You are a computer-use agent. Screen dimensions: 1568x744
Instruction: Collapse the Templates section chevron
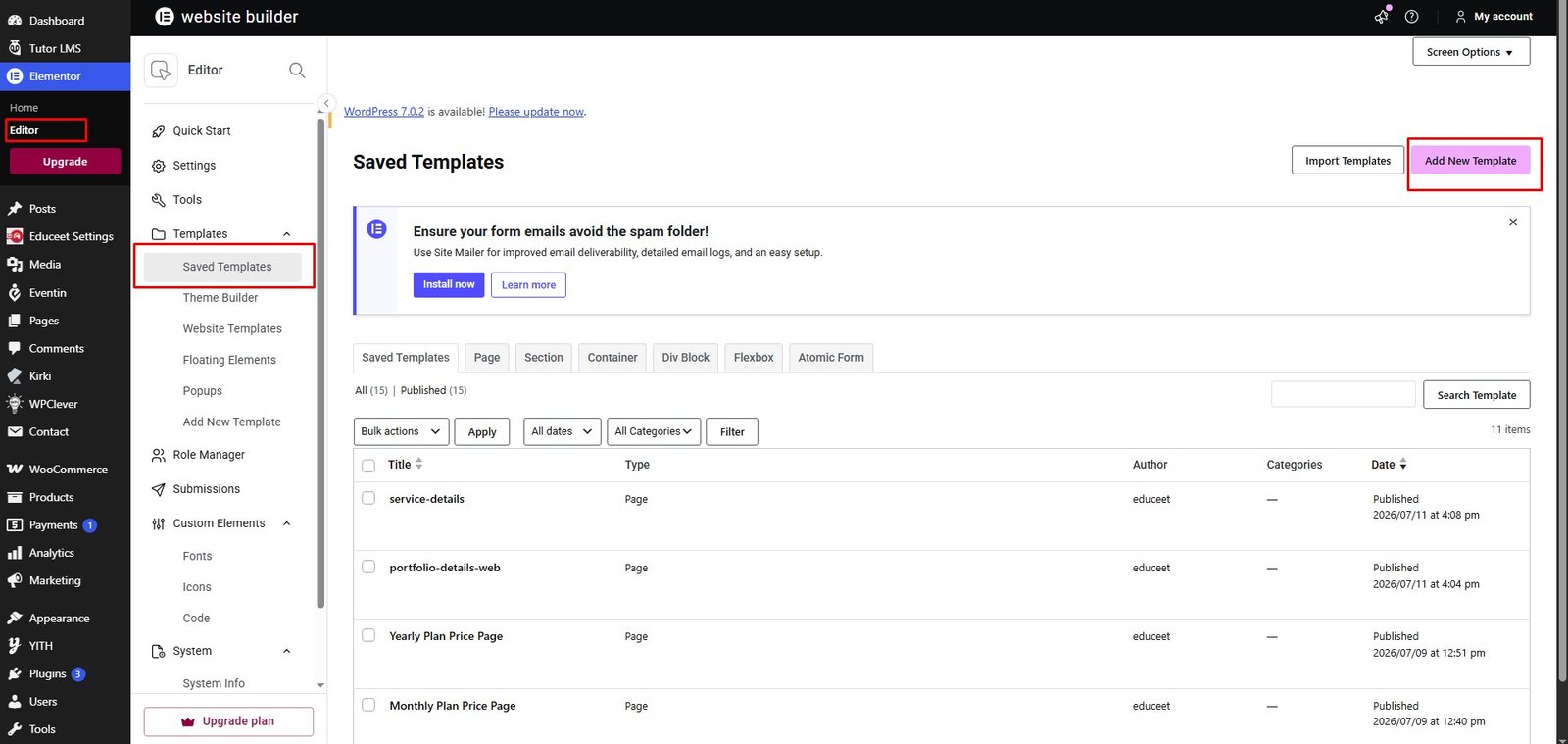tap(287, 234)
